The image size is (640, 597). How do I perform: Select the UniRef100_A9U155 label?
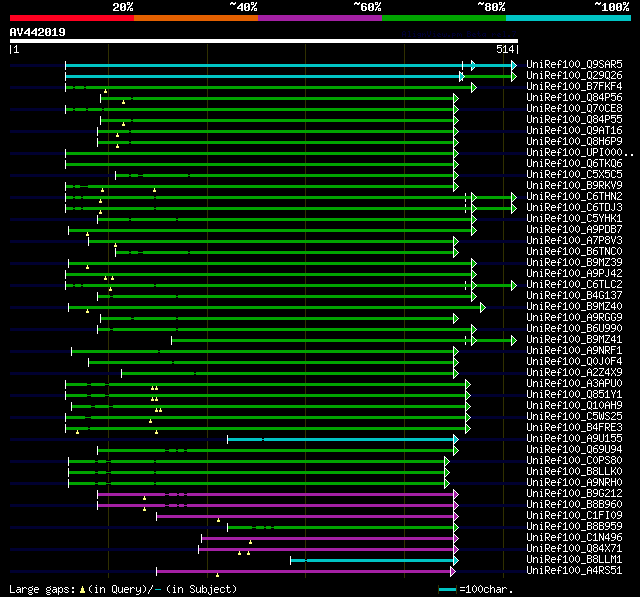click(574, 439)
